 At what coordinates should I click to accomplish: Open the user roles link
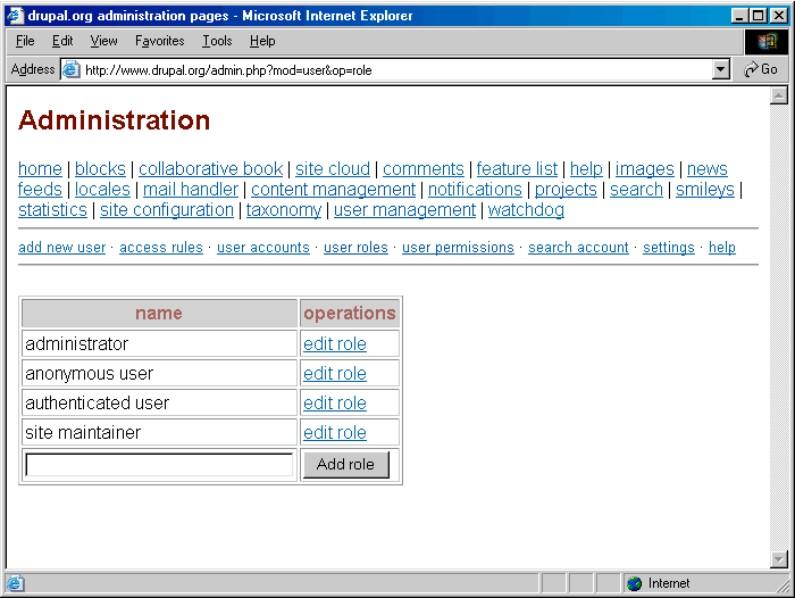tap(355, 248)
